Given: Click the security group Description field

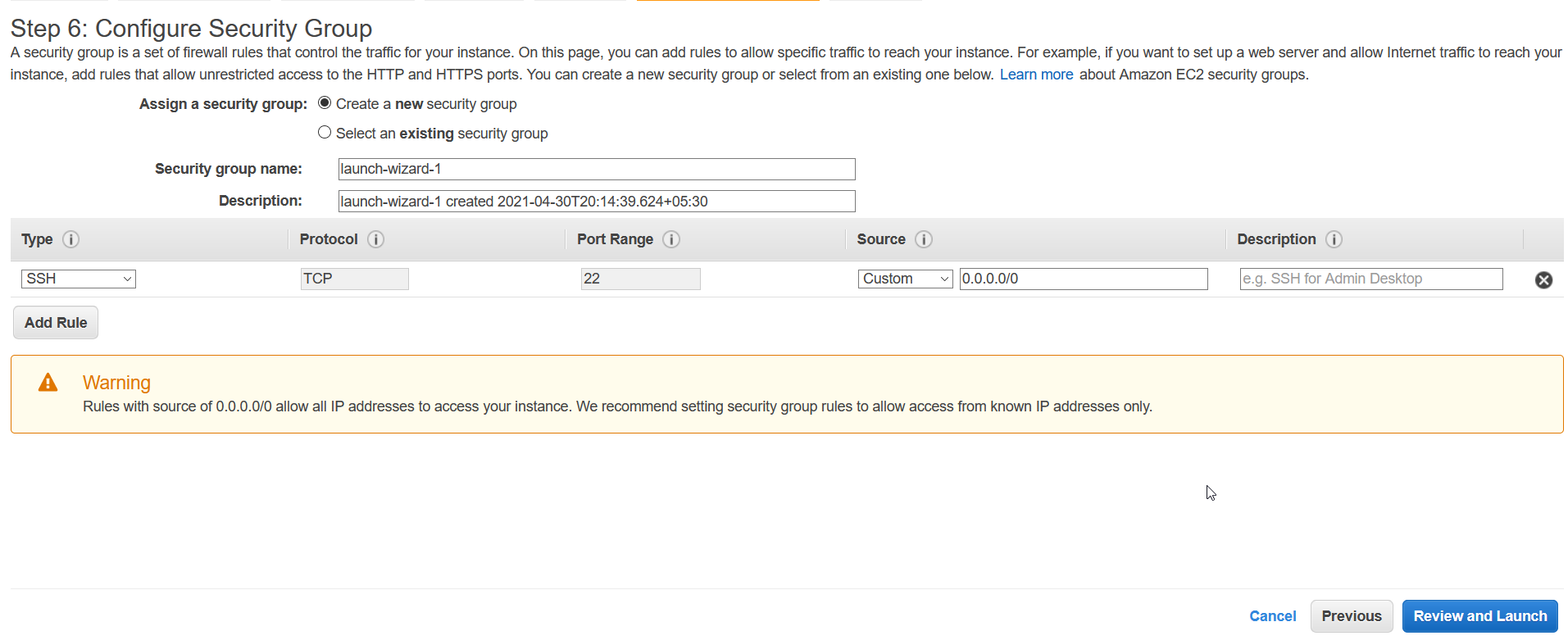Looking at the screenshot, I should (x=597, y=202).
